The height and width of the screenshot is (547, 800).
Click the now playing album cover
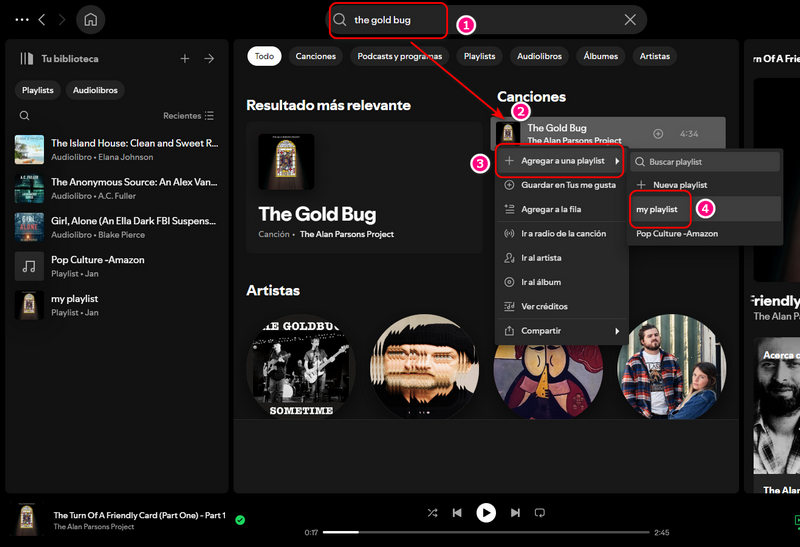pyautogui.click(x=27, y=519)
